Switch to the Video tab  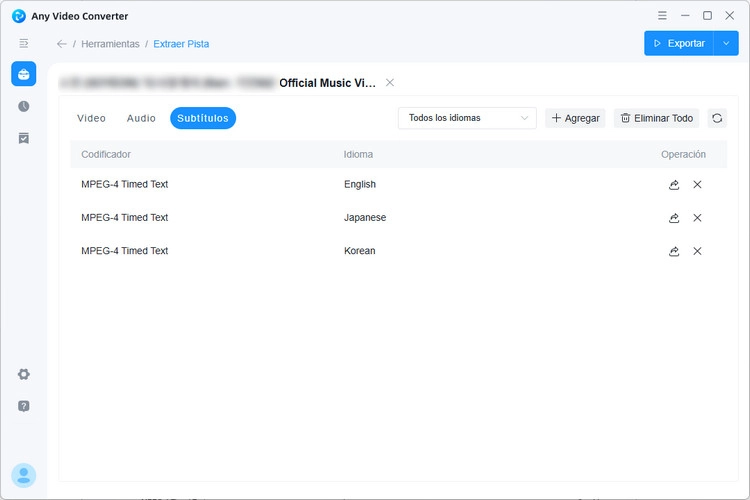coord(91,118)
